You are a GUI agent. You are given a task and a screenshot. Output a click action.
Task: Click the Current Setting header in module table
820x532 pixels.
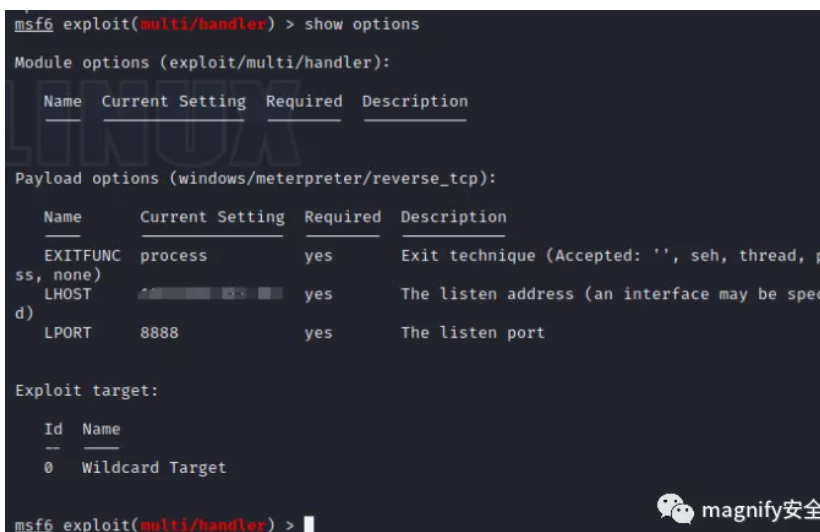coord(174,101)
